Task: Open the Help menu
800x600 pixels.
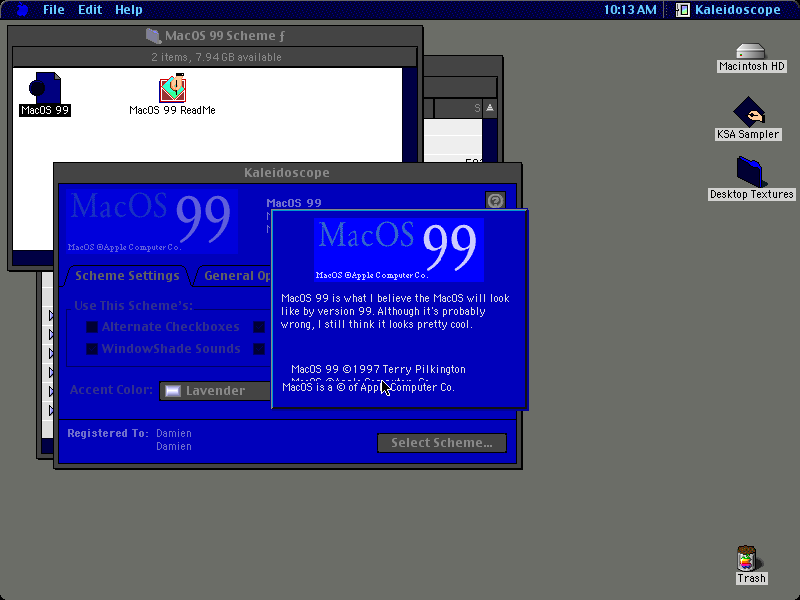Action: [x=129, y=10]
